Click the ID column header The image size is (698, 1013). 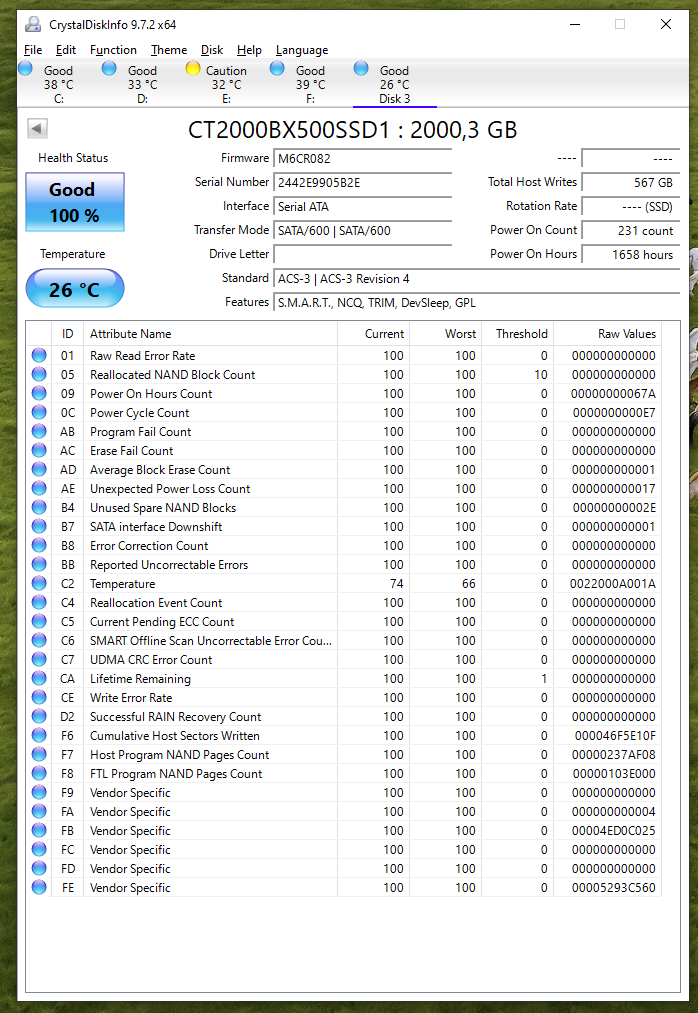pyautogui.click(x=67, y=334)
